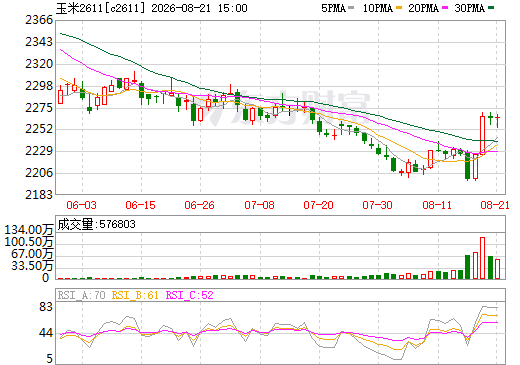The height and width of the screenshot is (365, 520).
Task: Click the last red candlestick on 08-21
Action: pyautogui.click(x=498, y=121)
